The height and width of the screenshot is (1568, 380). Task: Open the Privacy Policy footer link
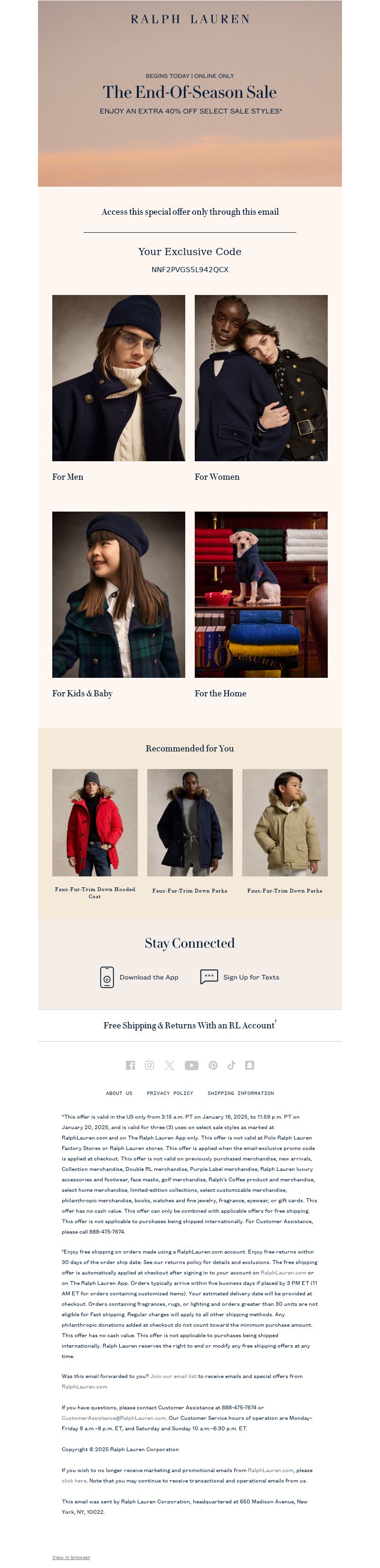pos(170,1093)
